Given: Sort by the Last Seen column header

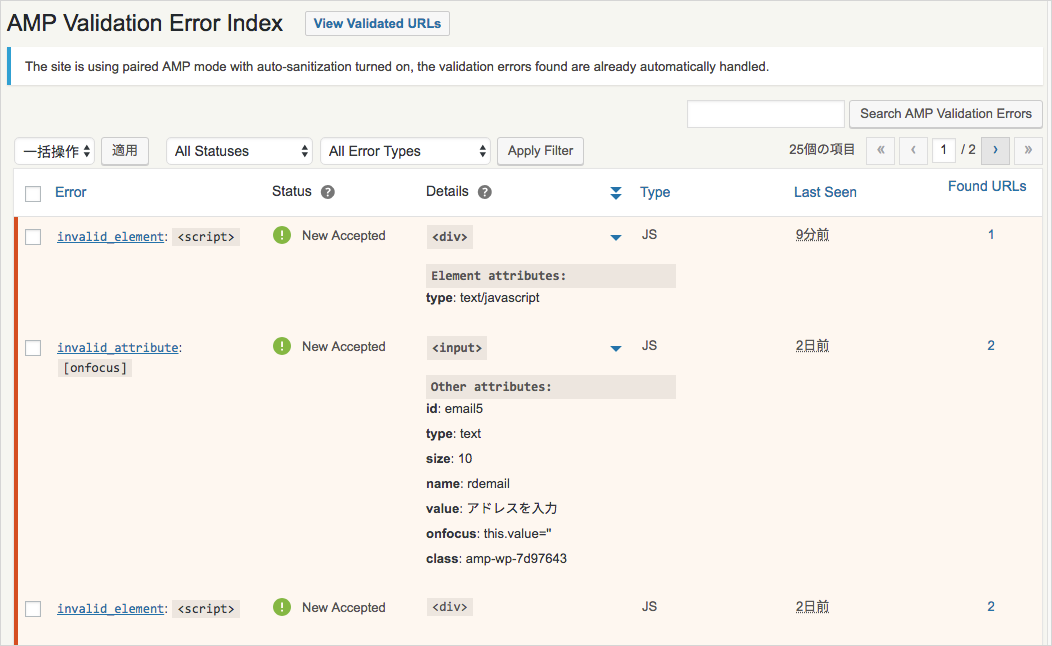Looking at the screenshot, I should point(825,193).
